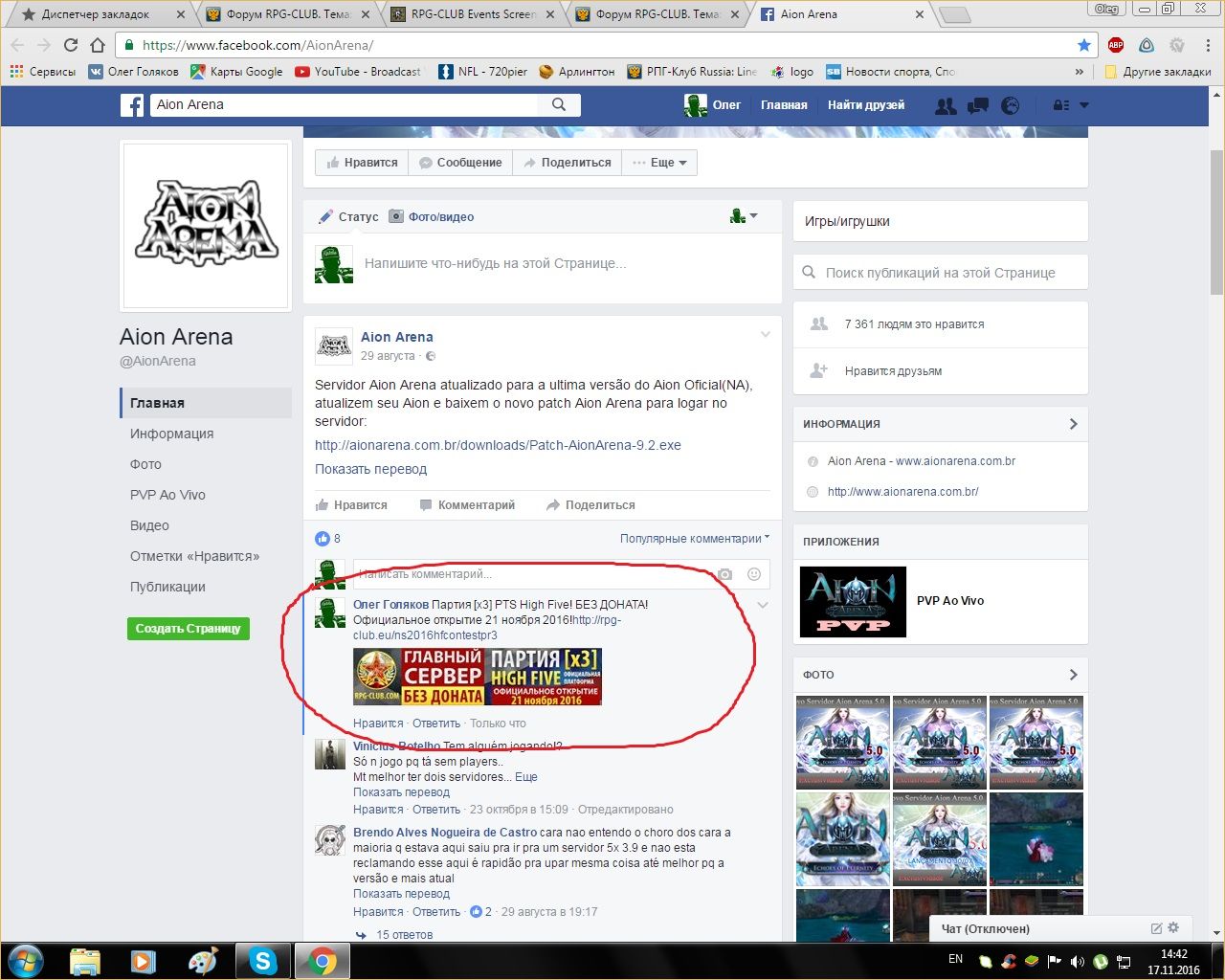Open the PVP Ao Vivo app thumbnail
The width and height of the screenshot is (1225, 980).
click(x=853, y=602)
